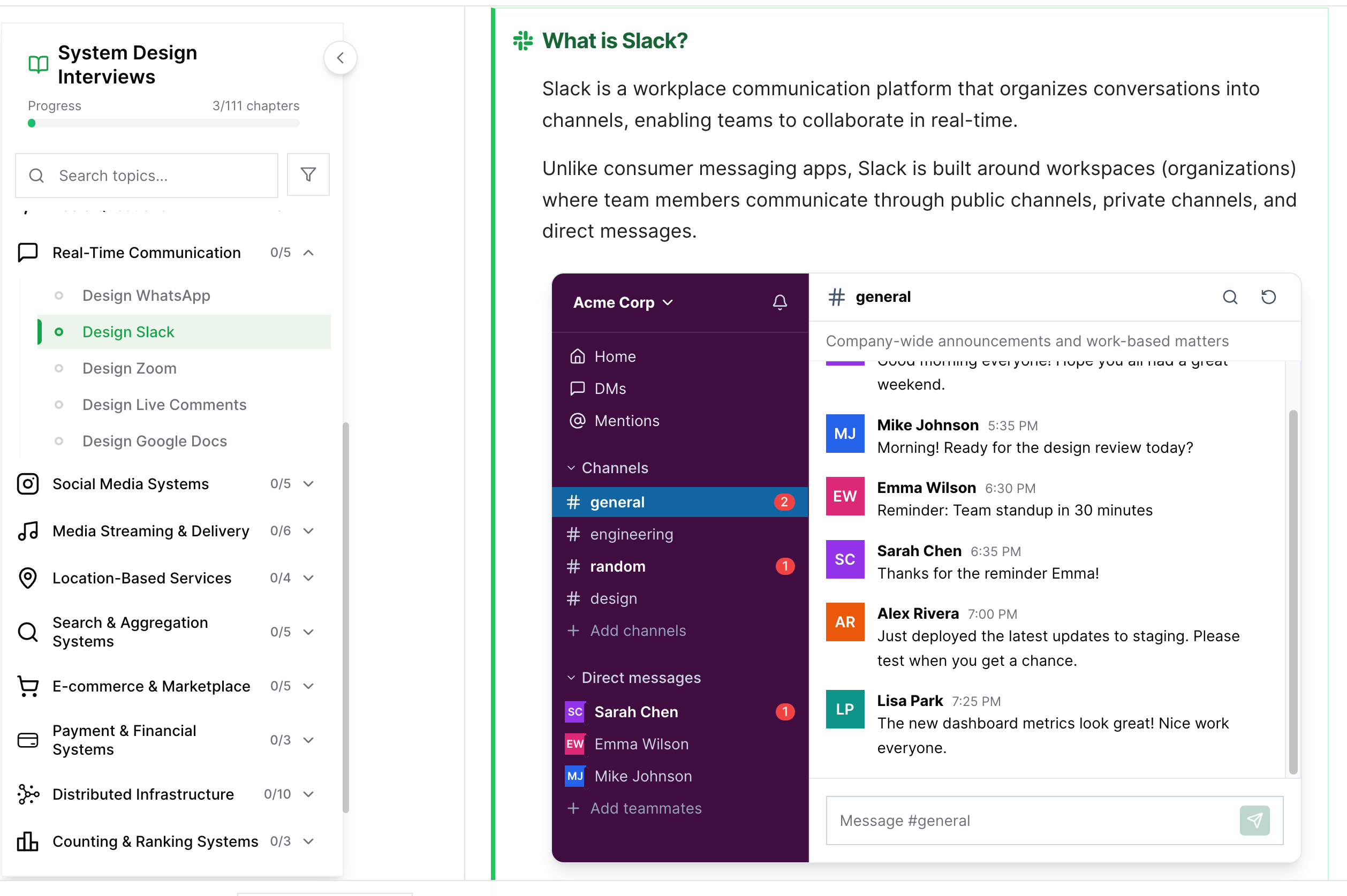Click the refresh icon in the channel header
1347x896 pixels.
coord(1268,297)
